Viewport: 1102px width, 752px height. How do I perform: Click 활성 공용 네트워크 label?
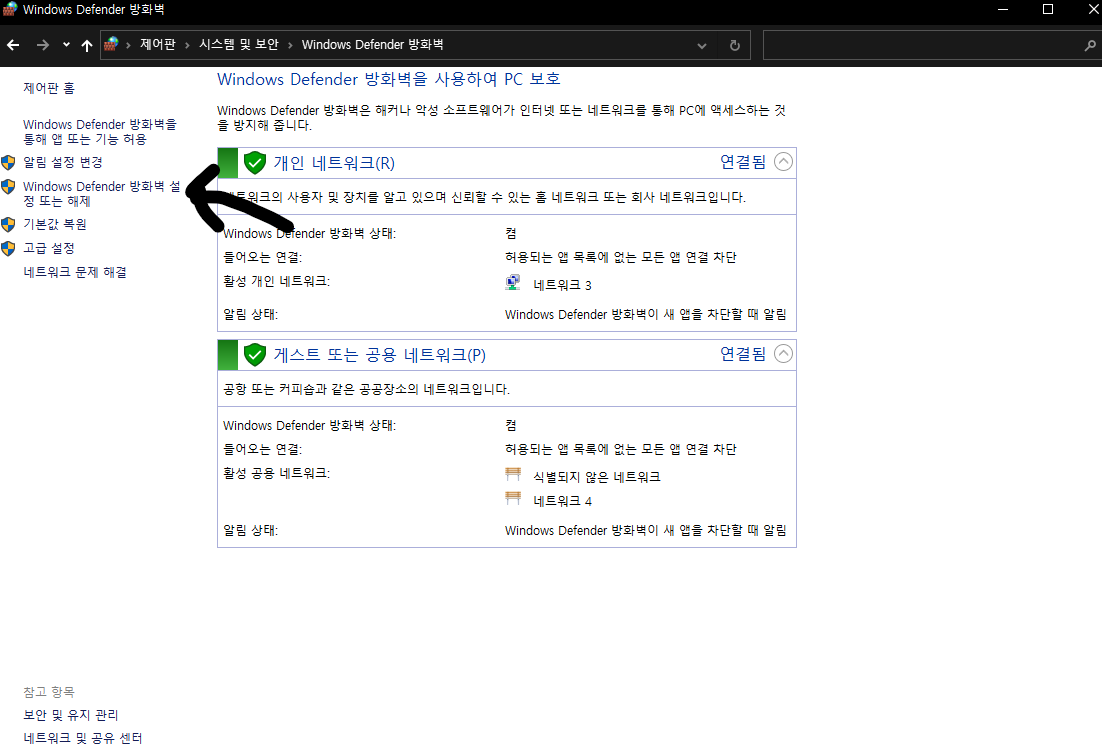[276, 473]
